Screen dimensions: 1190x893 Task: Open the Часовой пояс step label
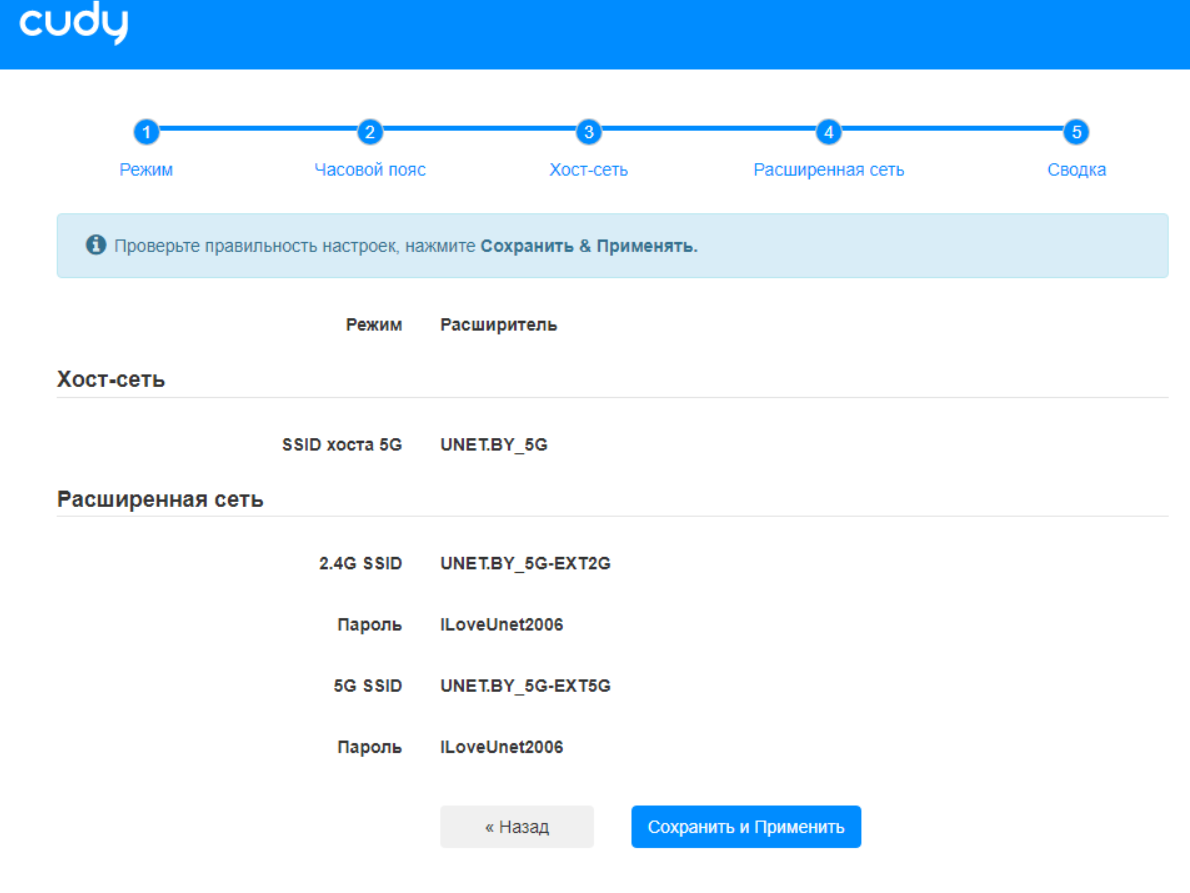370,170
